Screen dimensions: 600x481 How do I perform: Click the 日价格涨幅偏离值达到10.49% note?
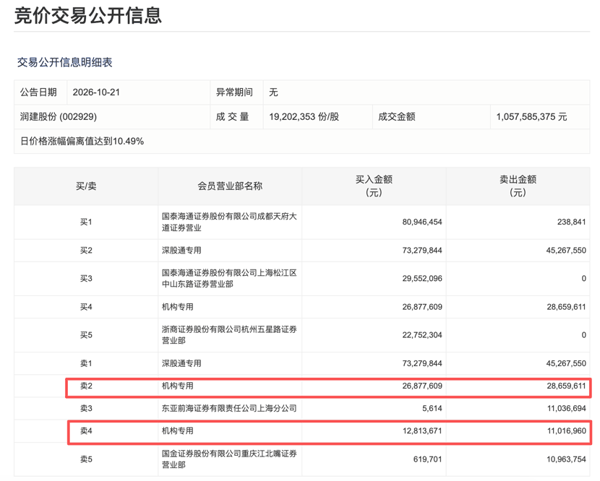[x=82, y=141]
